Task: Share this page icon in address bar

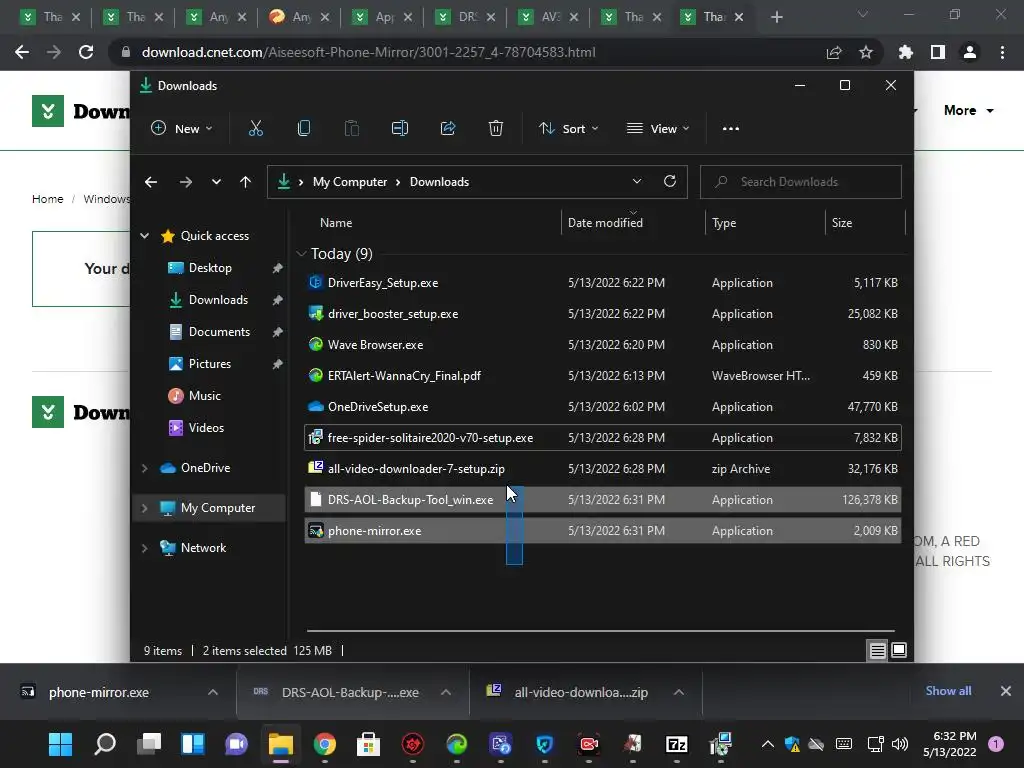Action: pyautogui.click(x=834, y=52)
